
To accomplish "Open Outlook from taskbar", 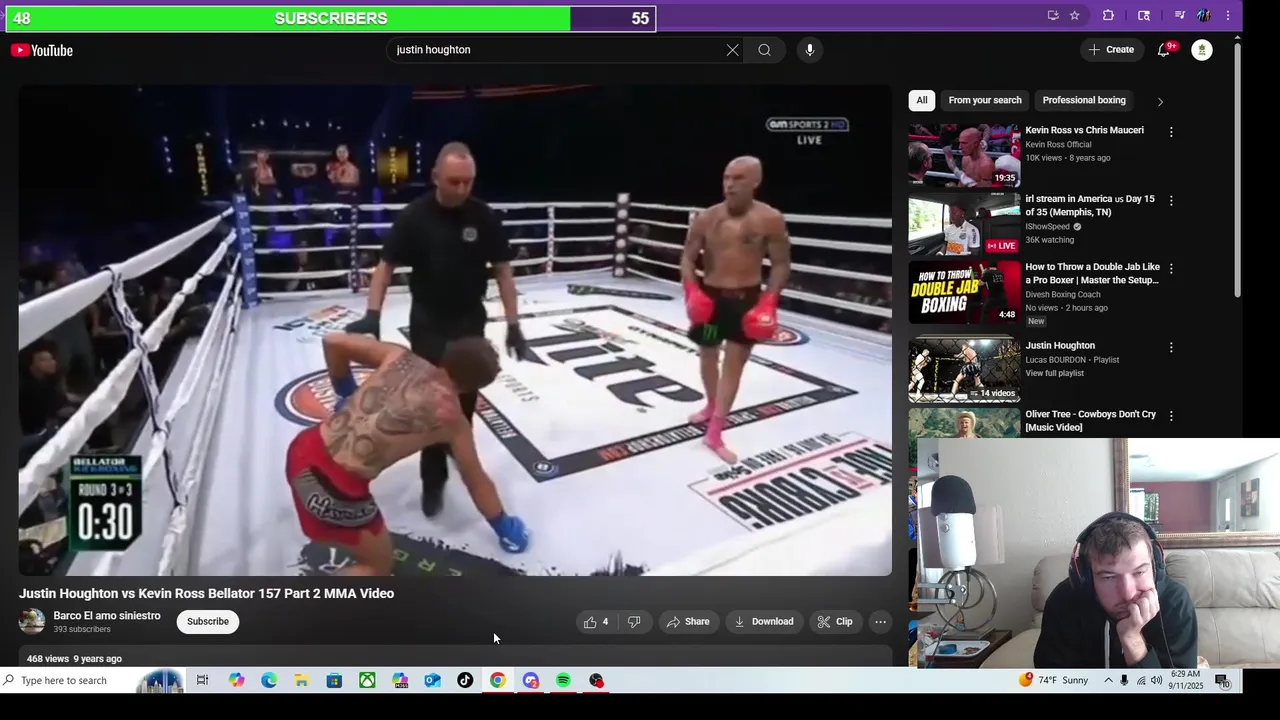I will coord(432,681).
